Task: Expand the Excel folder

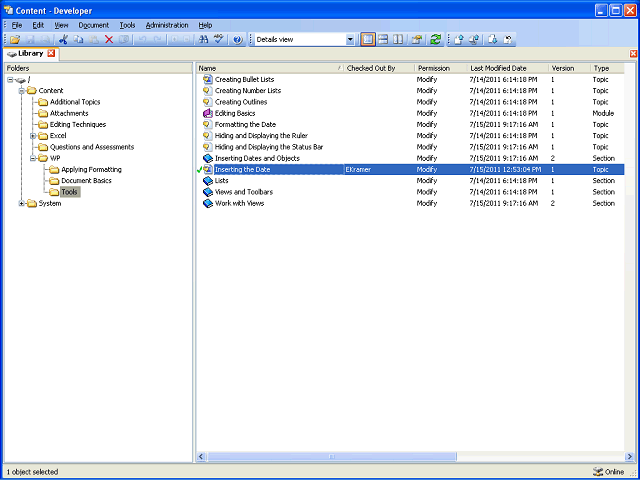Action: [x=33, y=136]
